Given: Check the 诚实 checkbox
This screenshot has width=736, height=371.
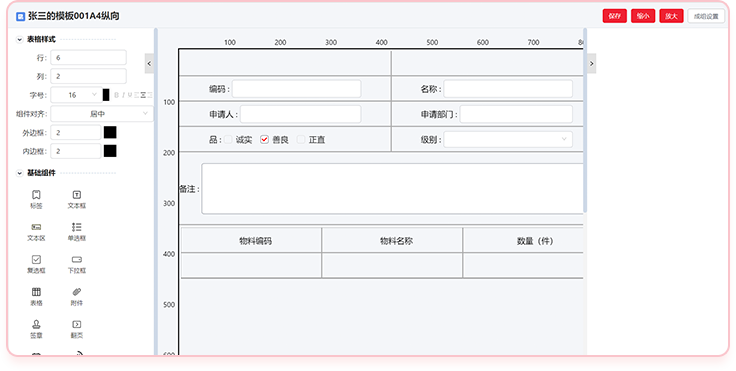Looking at the screenshot, I should [x=228, y=139].
